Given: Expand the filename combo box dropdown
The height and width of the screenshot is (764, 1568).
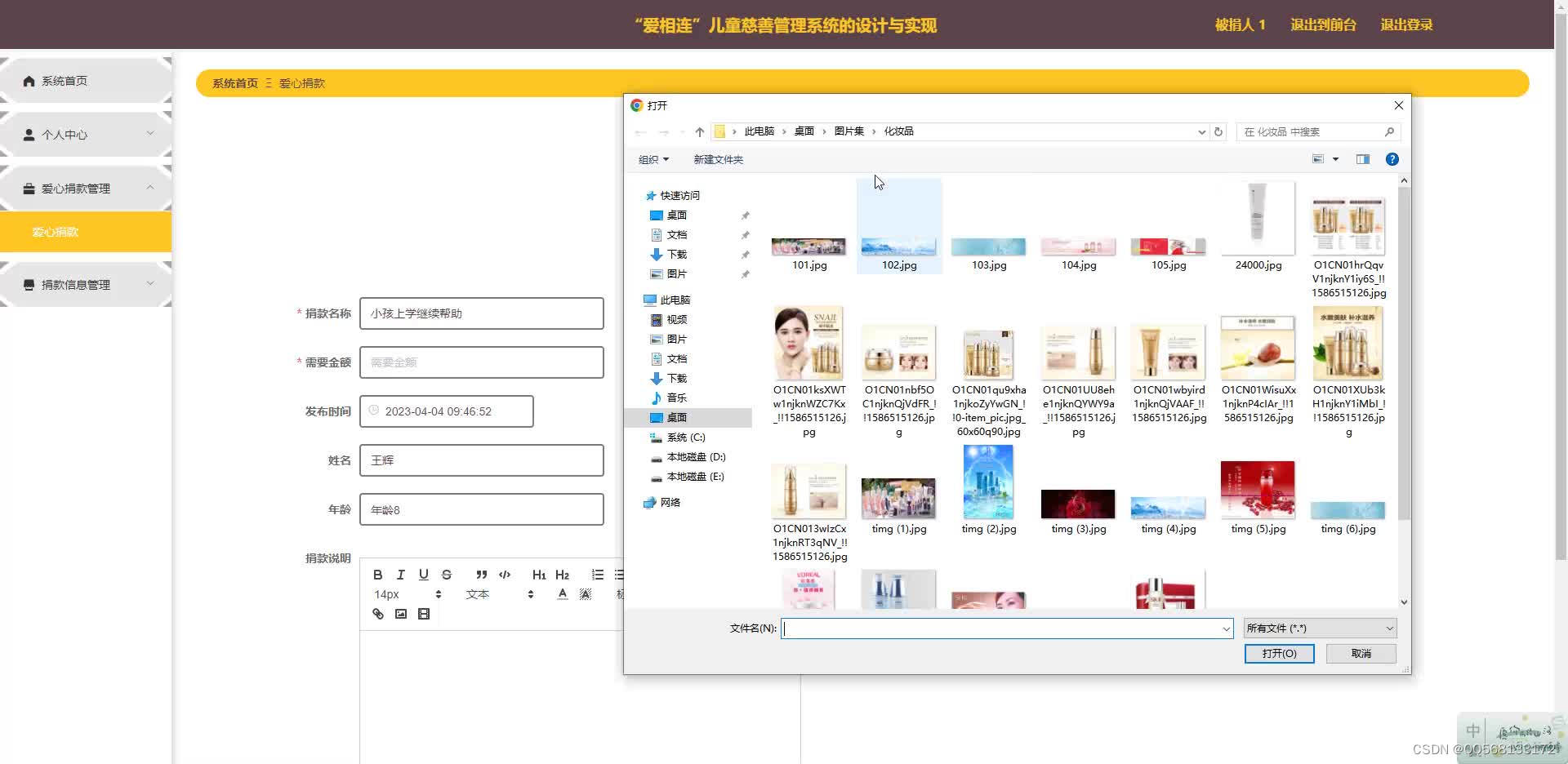Looking at the screenshot, I should [x=1226, y=629].
